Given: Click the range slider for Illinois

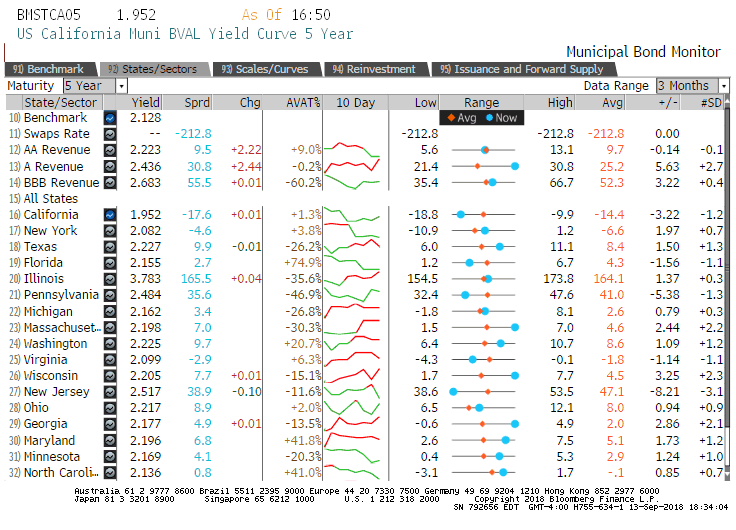Looking at the screenshot, I should (x=482, y=279).
